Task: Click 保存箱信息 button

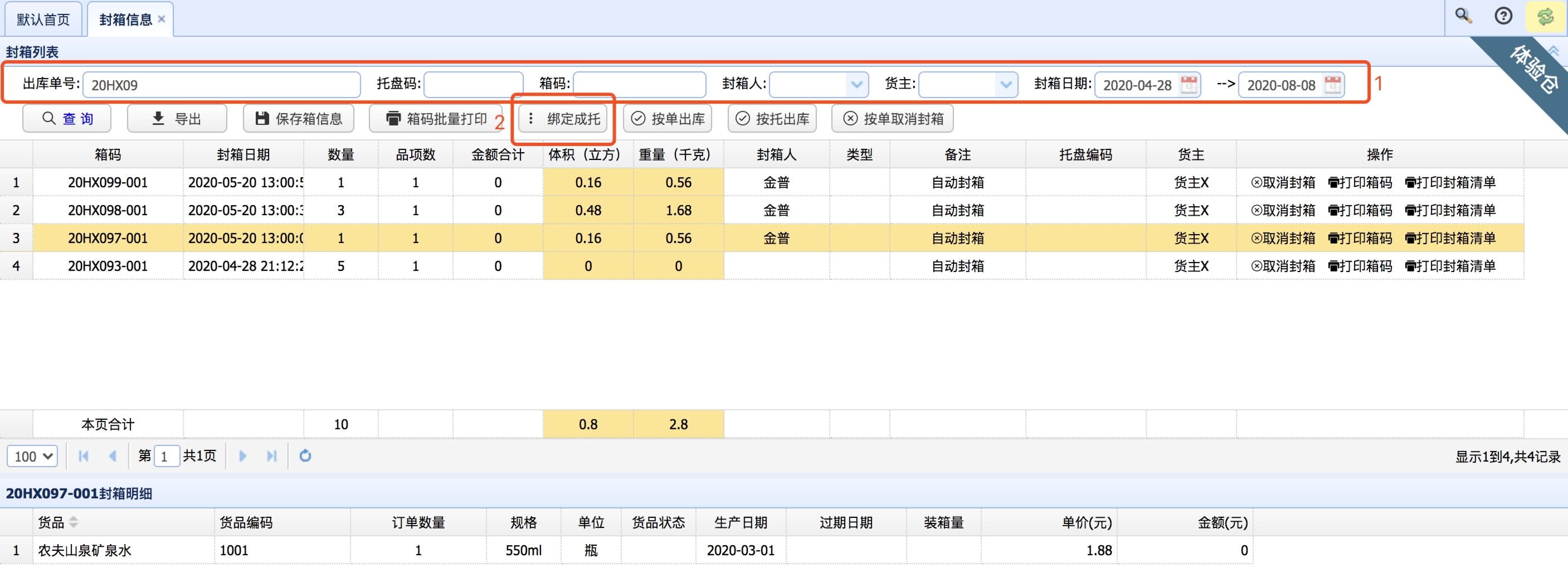Action: pos(298,118)
